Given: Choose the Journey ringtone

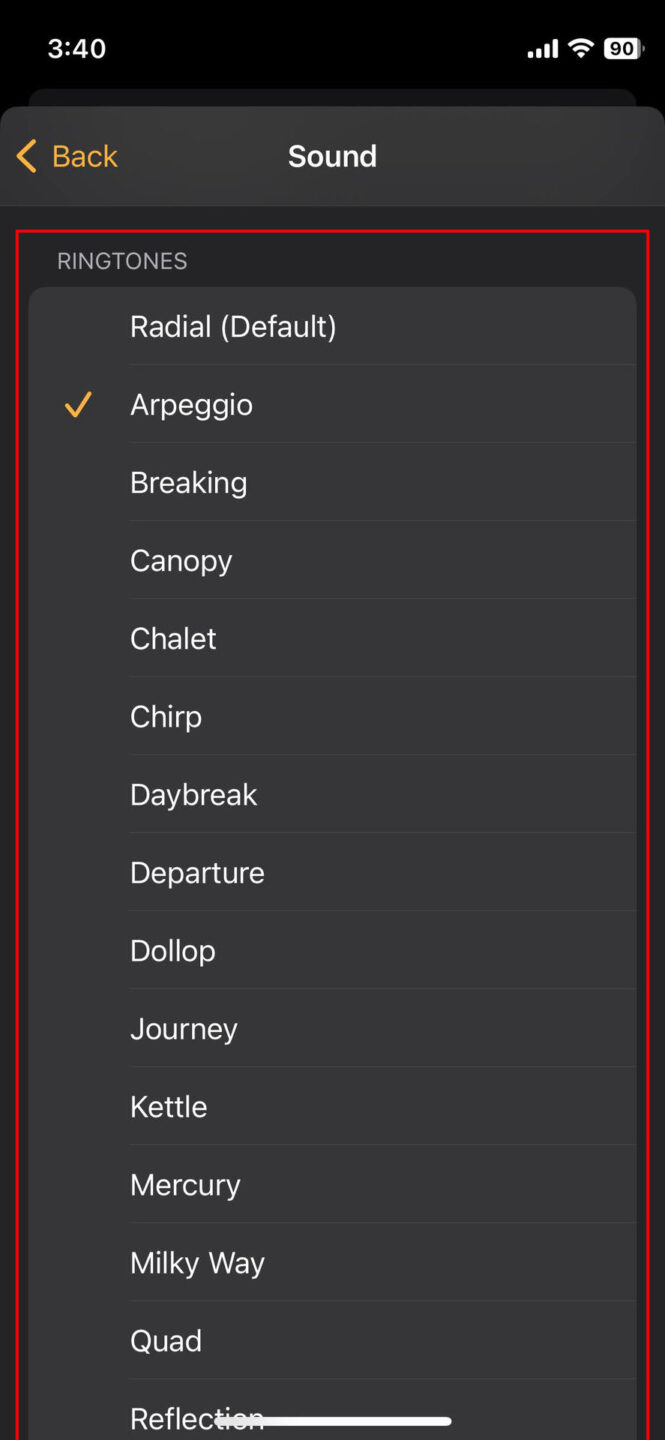Looking at the screenshot, I should (x=184, y=1029).
